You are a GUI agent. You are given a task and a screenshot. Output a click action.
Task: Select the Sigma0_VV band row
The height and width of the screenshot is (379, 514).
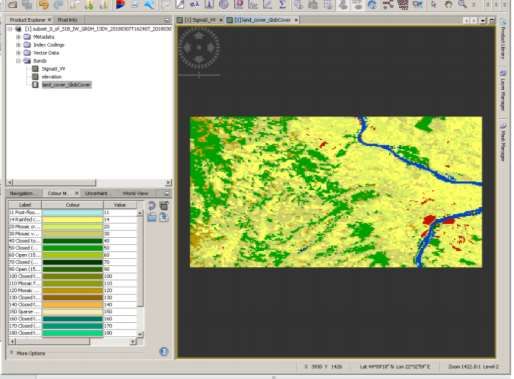[53, 69]
